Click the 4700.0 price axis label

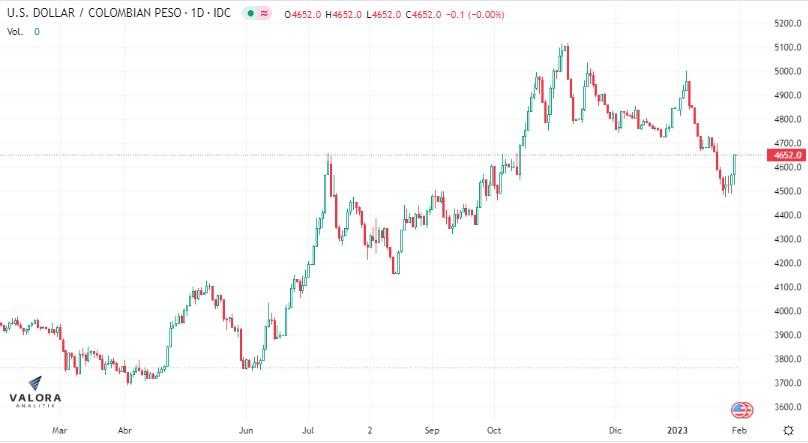tap(787, 143)
